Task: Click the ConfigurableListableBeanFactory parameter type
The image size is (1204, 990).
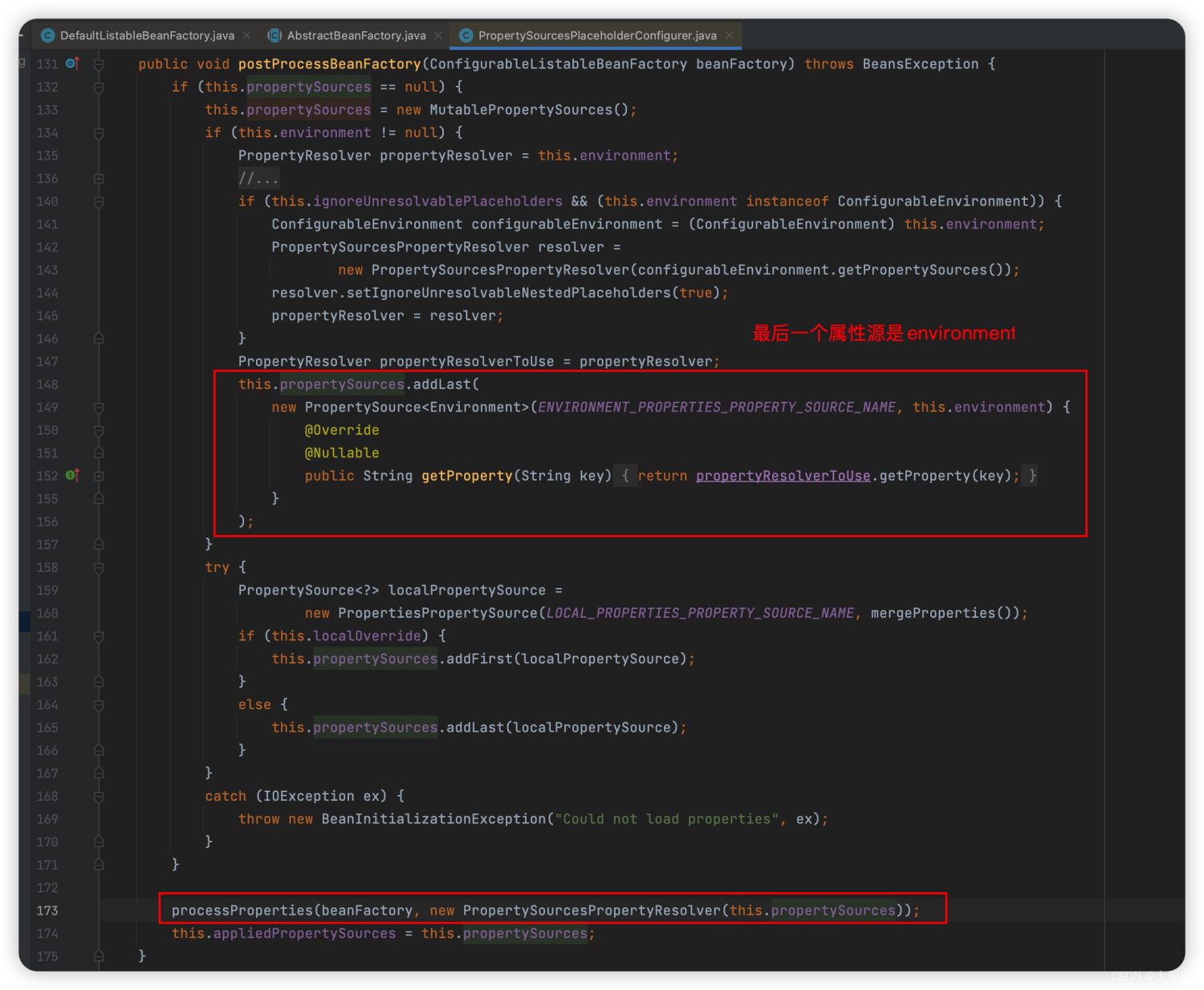Action: coord(559,64)
